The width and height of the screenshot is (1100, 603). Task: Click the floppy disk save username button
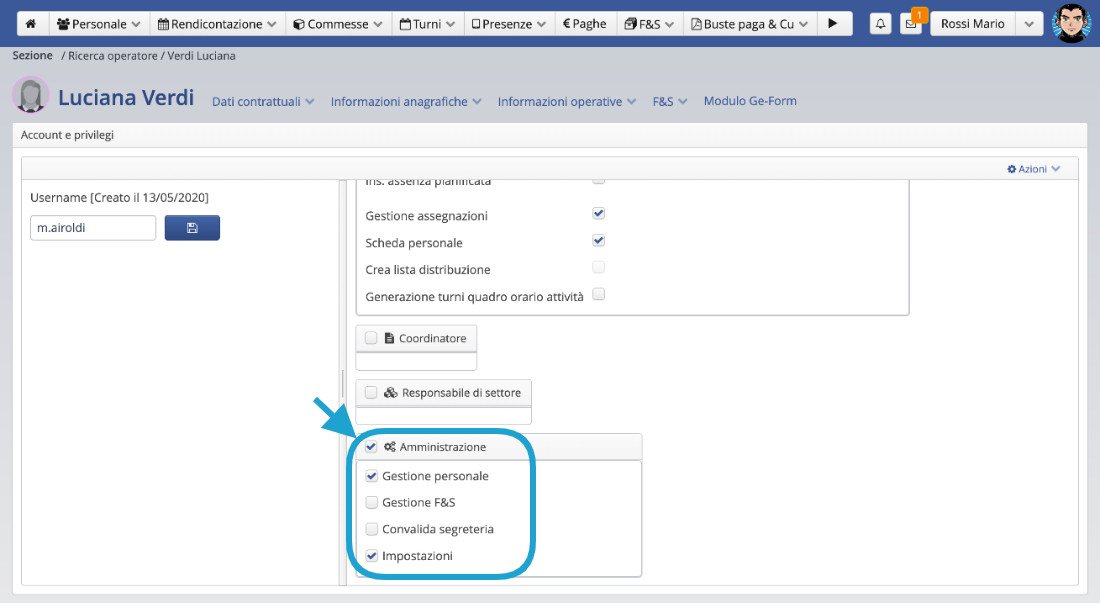point(192,228)
